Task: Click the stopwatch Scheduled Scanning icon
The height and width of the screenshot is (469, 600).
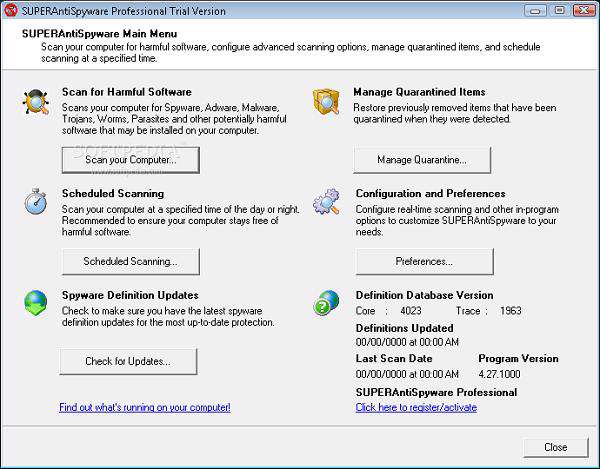Action: 36,201
